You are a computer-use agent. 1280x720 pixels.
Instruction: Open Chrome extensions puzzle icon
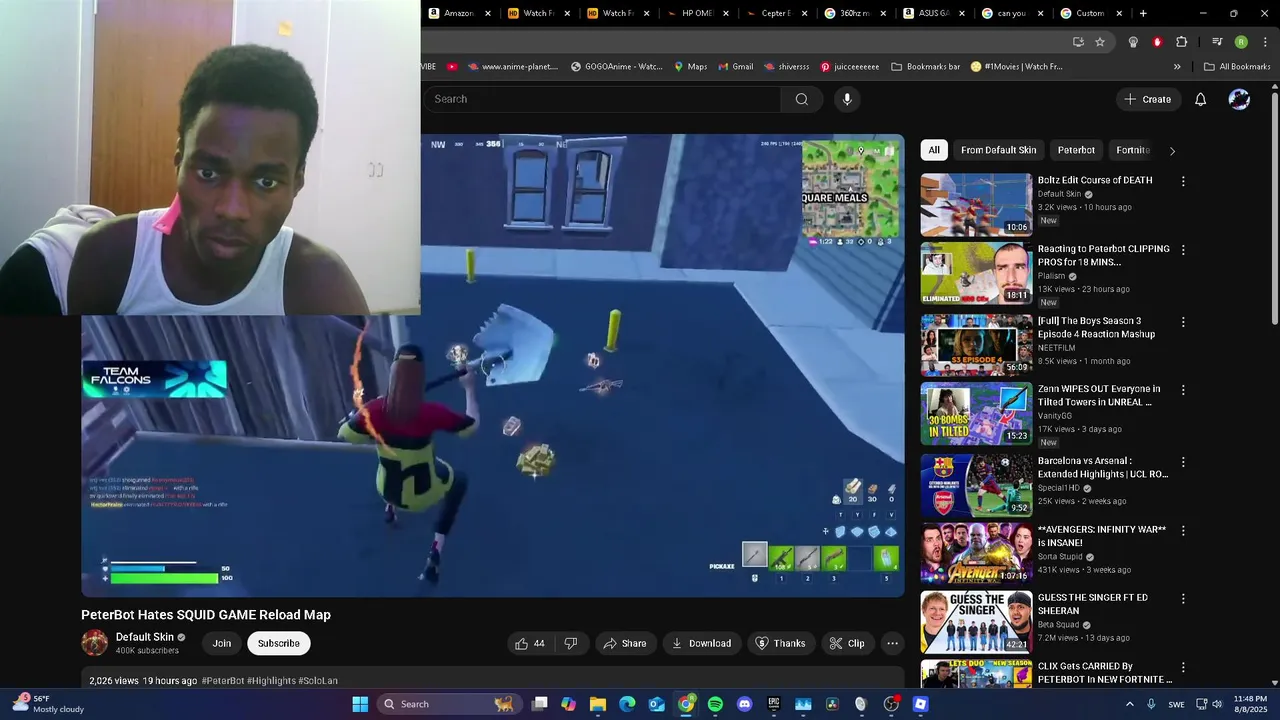(x=1181, y=42)
